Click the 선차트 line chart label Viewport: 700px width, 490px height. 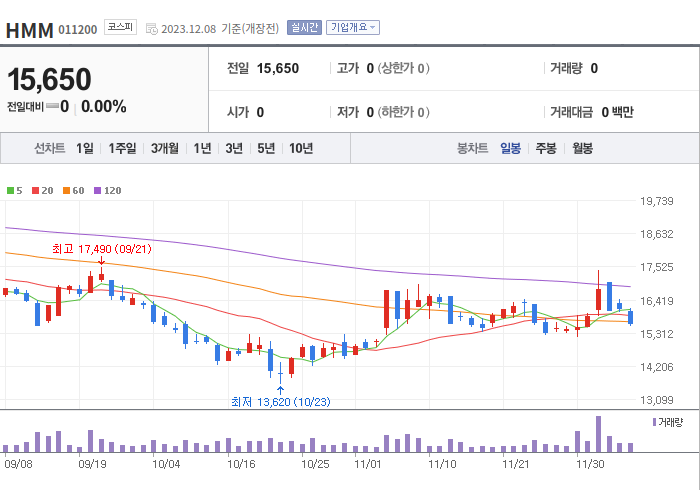tap(50, 148)
